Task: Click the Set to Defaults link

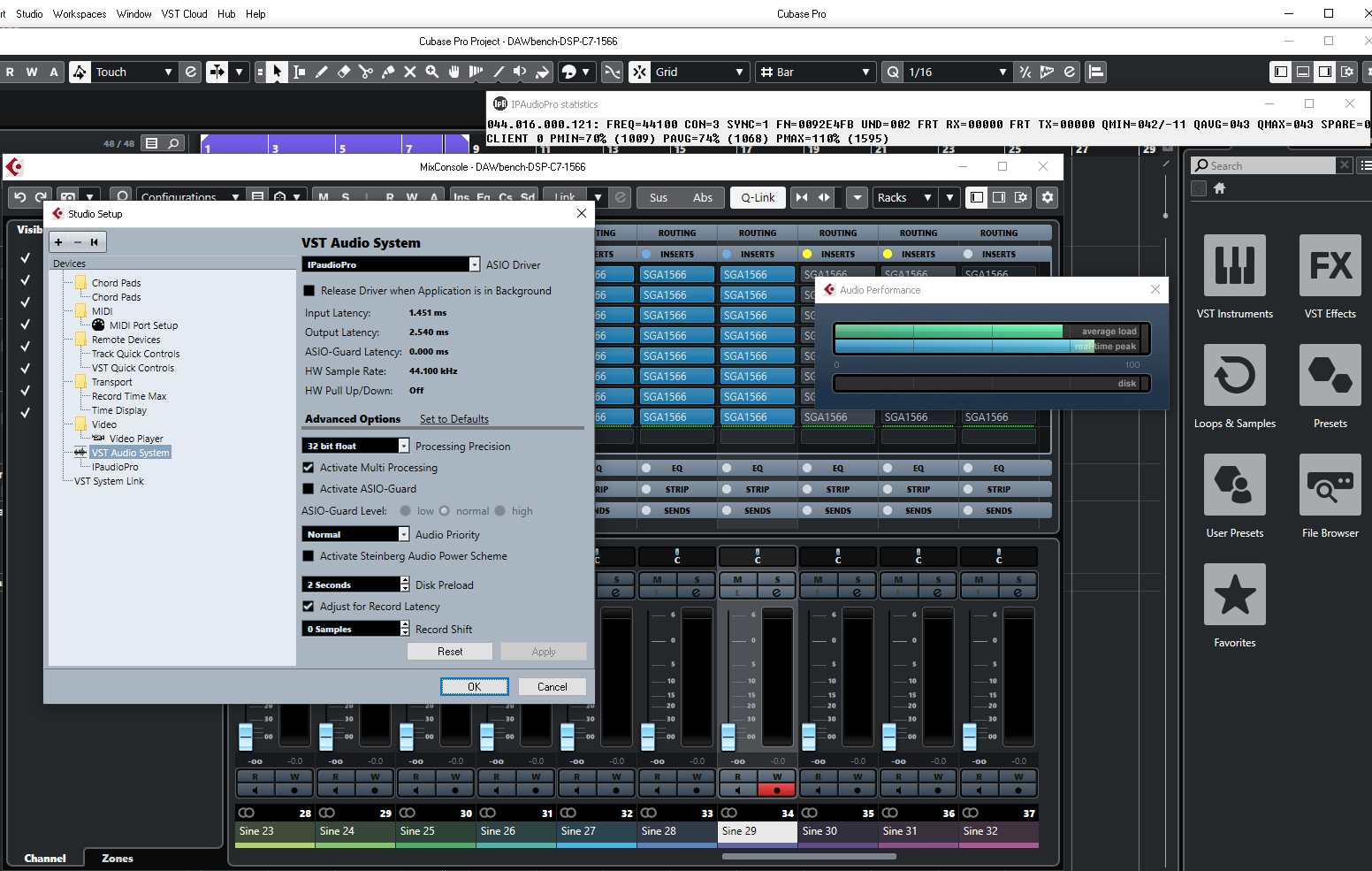Action: [454, 419]
